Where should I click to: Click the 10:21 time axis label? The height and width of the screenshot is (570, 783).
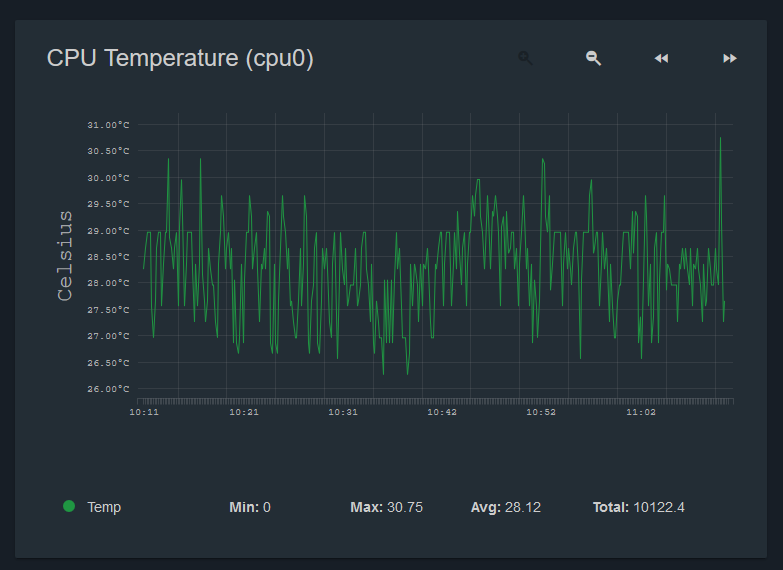[244, 412]
